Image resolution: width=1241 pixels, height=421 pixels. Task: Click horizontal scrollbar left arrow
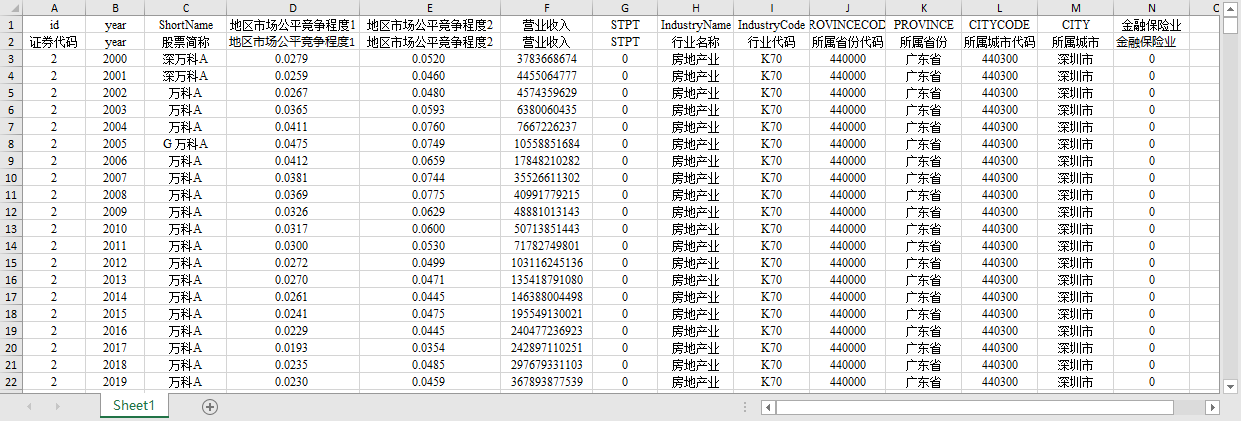[767, 407]
